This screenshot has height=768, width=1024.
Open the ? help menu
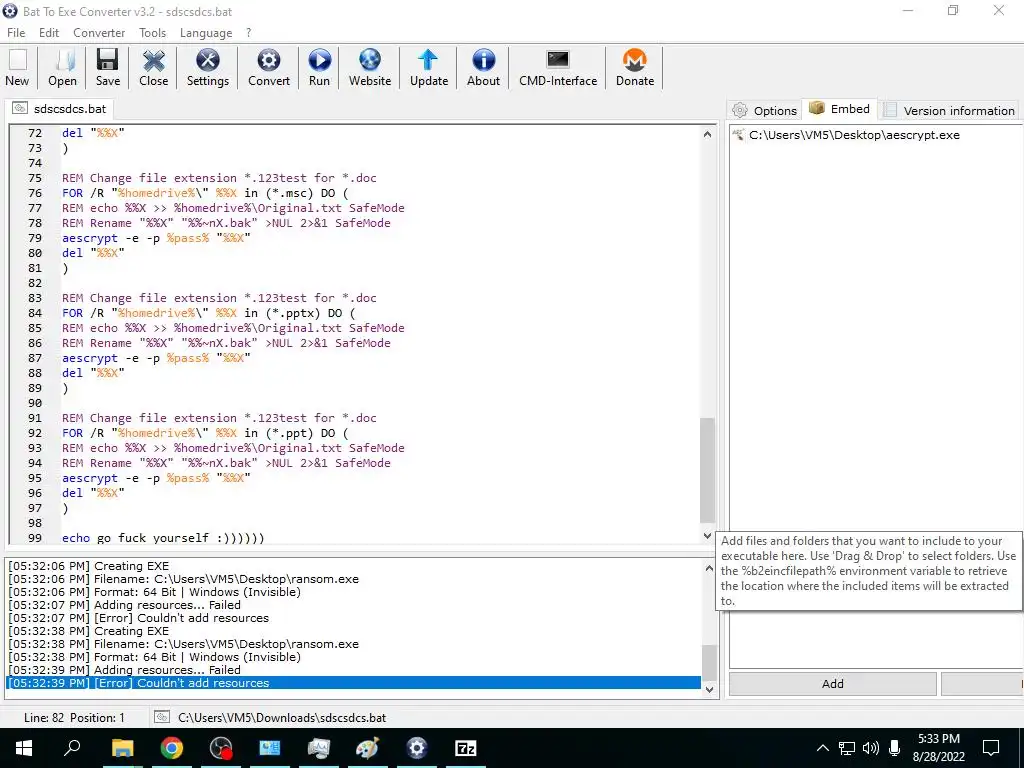248,33
